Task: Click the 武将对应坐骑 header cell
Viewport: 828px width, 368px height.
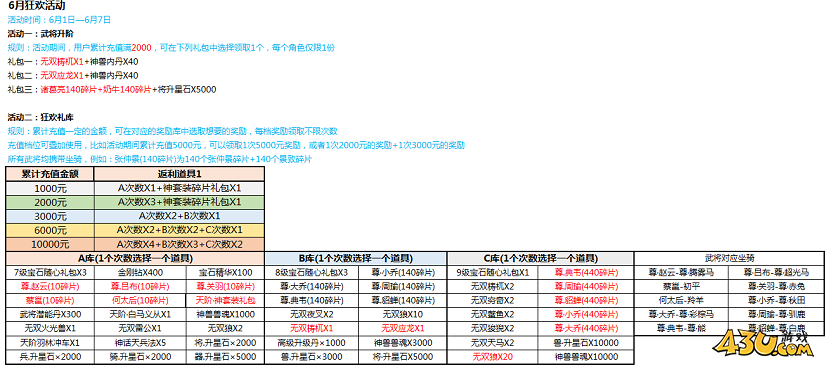Action: coord(729,259)
